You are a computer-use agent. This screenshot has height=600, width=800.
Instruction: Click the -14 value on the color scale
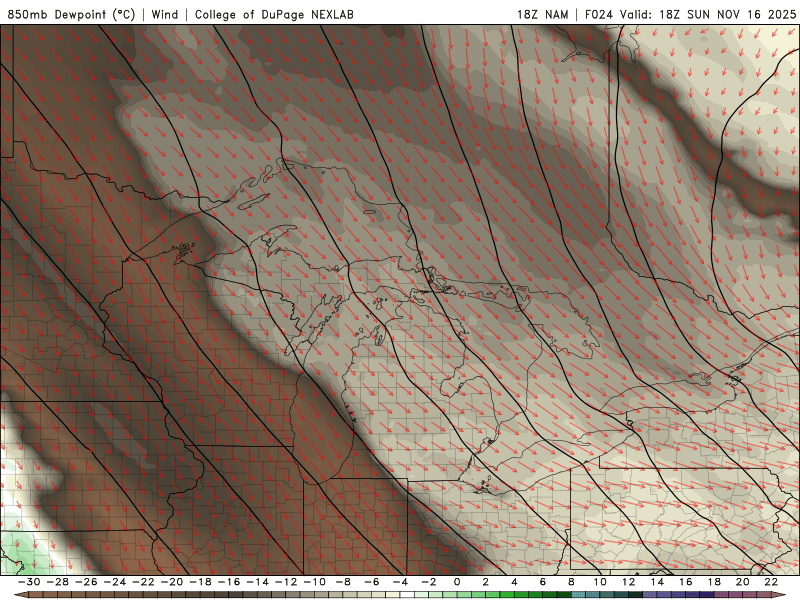coord(258,582)
